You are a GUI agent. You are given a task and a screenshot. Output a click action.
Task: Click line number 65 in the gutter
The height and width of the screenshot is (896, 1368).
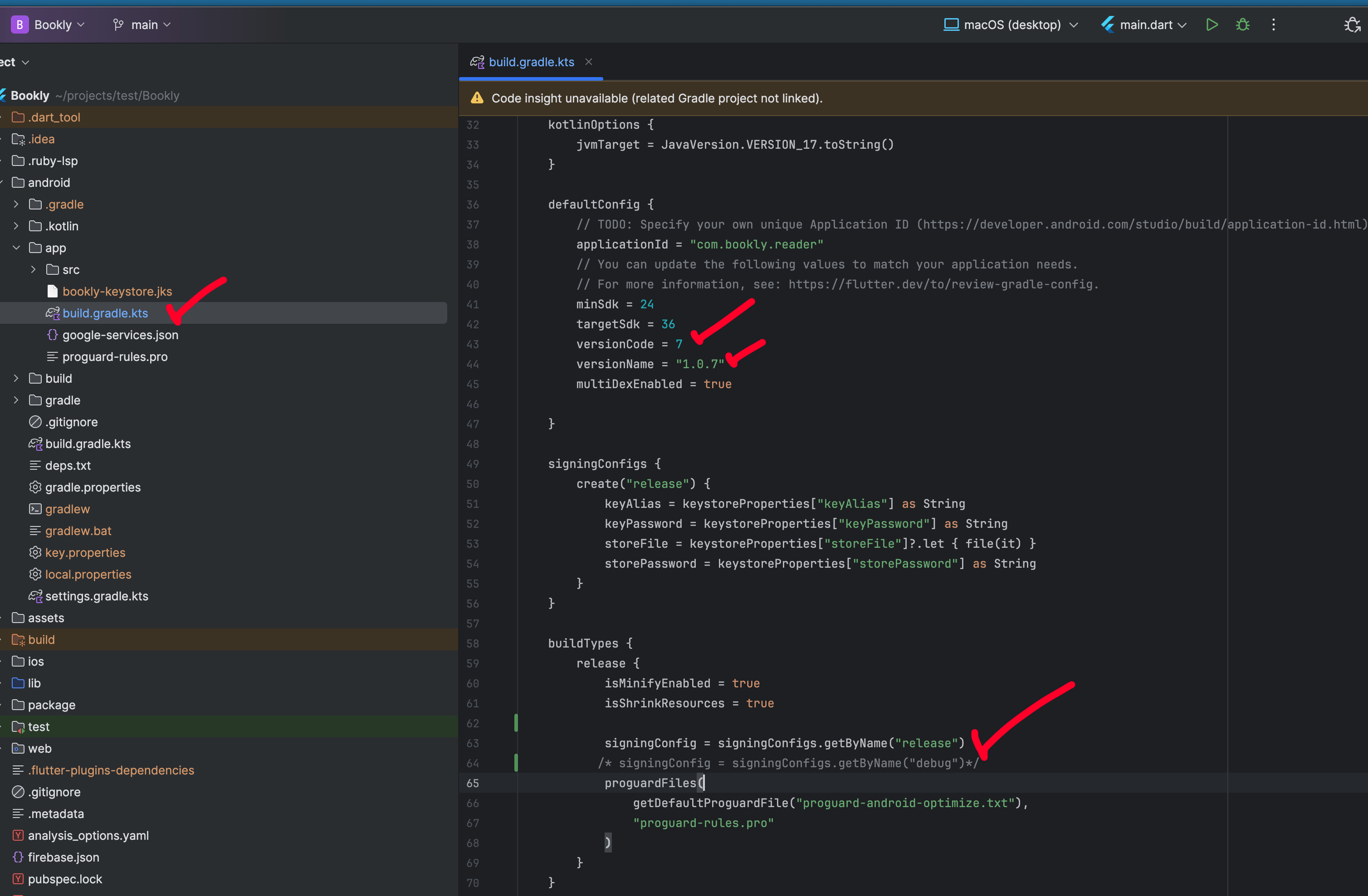click(x=473, y=783)
